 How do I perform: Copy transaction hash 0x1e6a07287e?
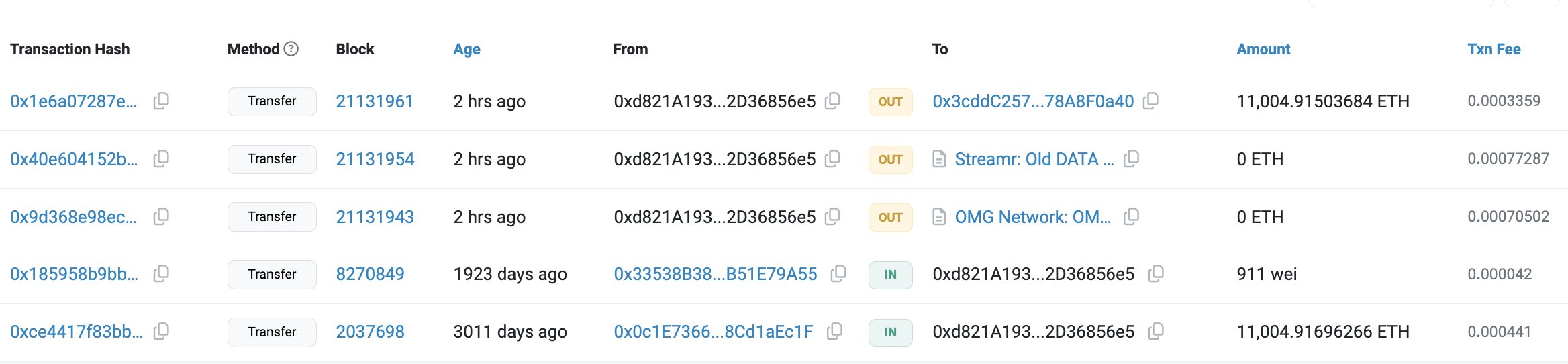tap(161, 101)
